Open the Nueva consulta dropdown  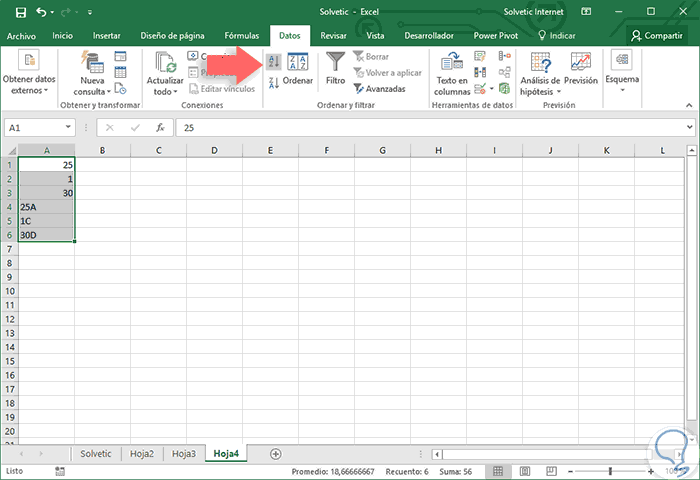pos(92,74)
